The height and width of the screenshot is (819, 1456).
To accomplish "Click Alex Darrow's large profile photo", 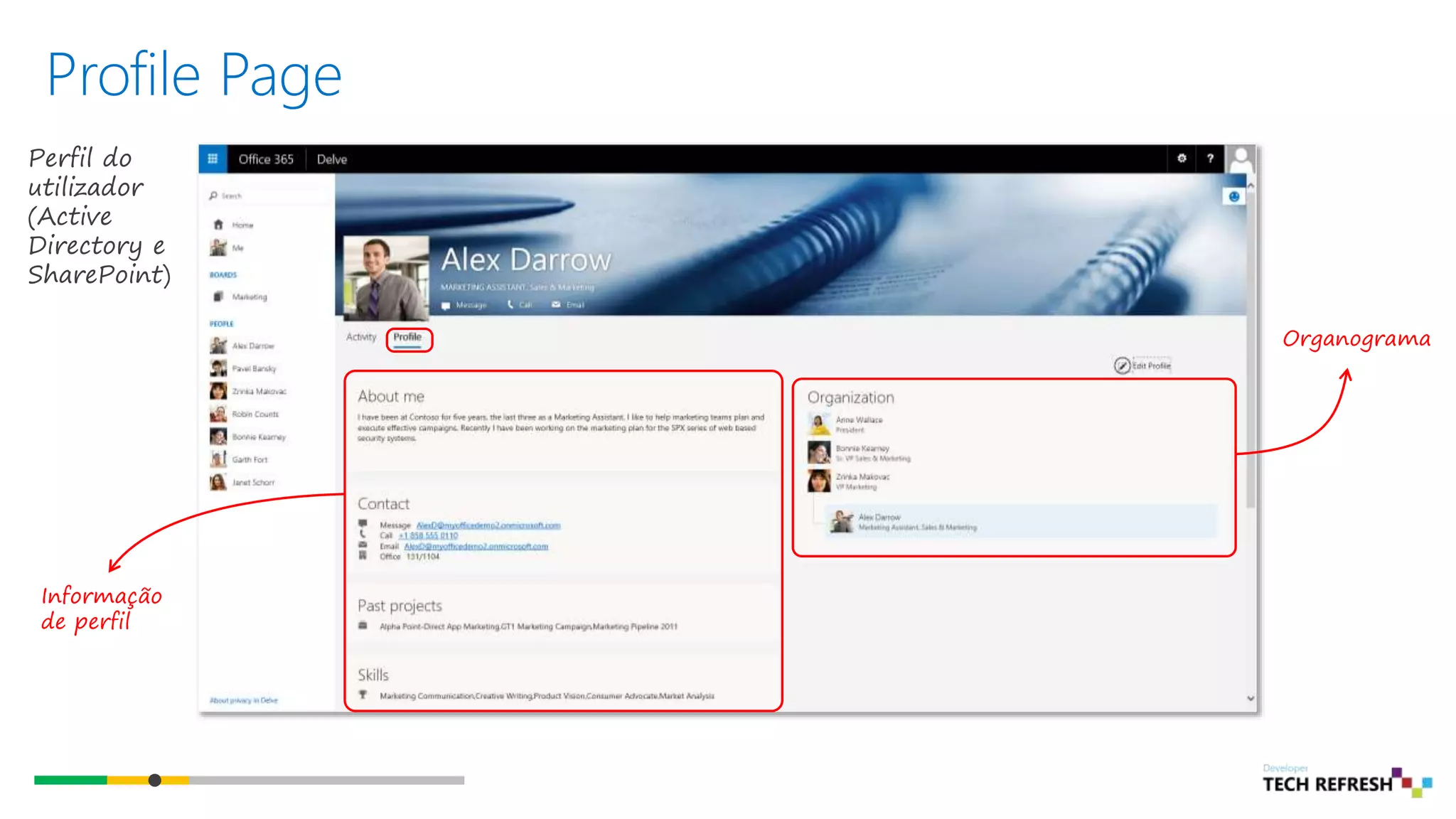I will pyautogui.click(x=386, y=278).
